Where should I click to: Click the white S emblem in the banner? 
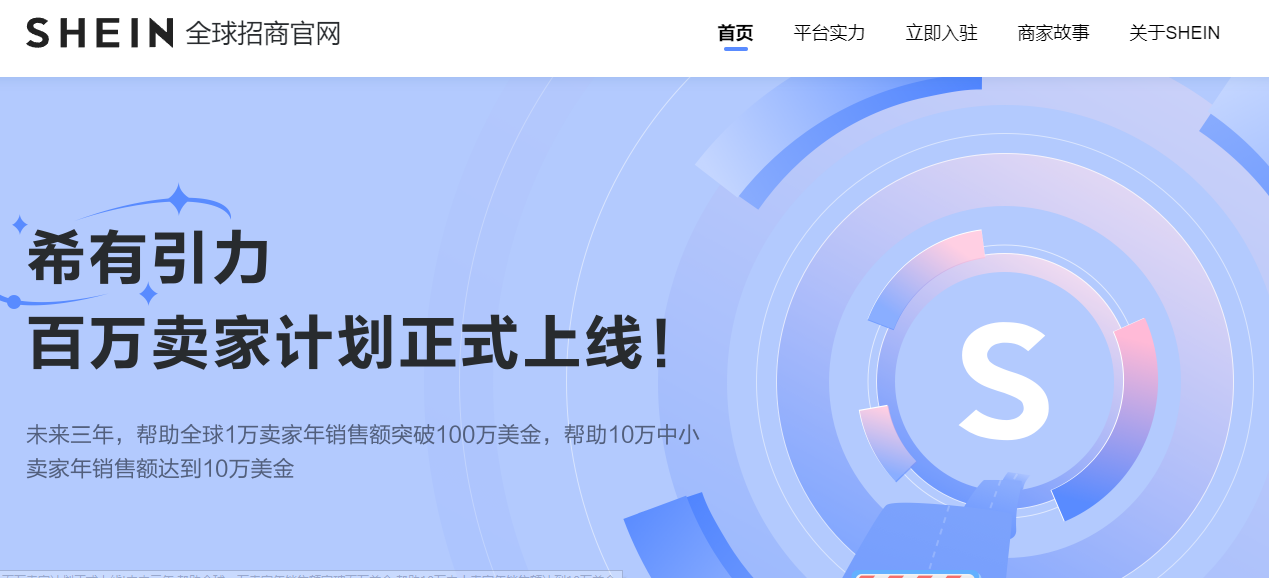(x=1004, y=380)
